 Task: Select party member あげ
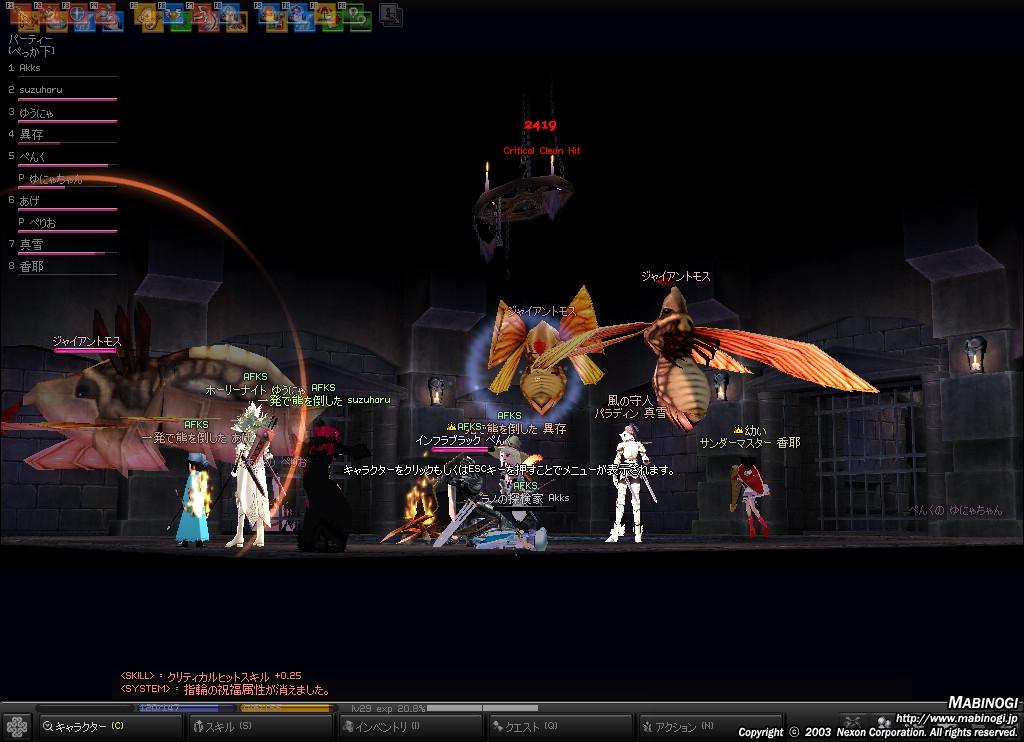click(x=63, y=202)
